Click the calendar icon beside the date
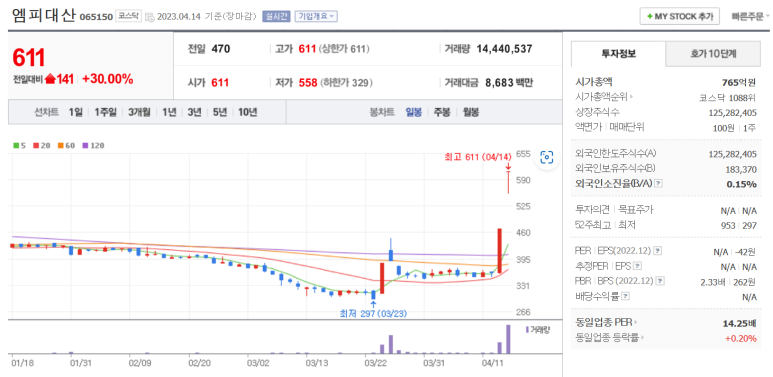 tap(150, 17)
